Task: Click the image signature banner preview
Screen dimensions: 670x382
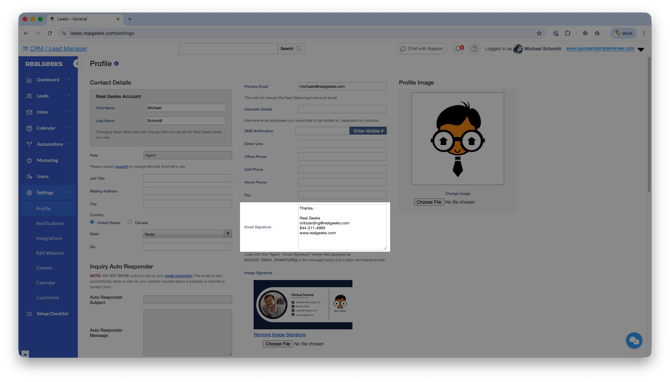Action: tap(303, 305)
